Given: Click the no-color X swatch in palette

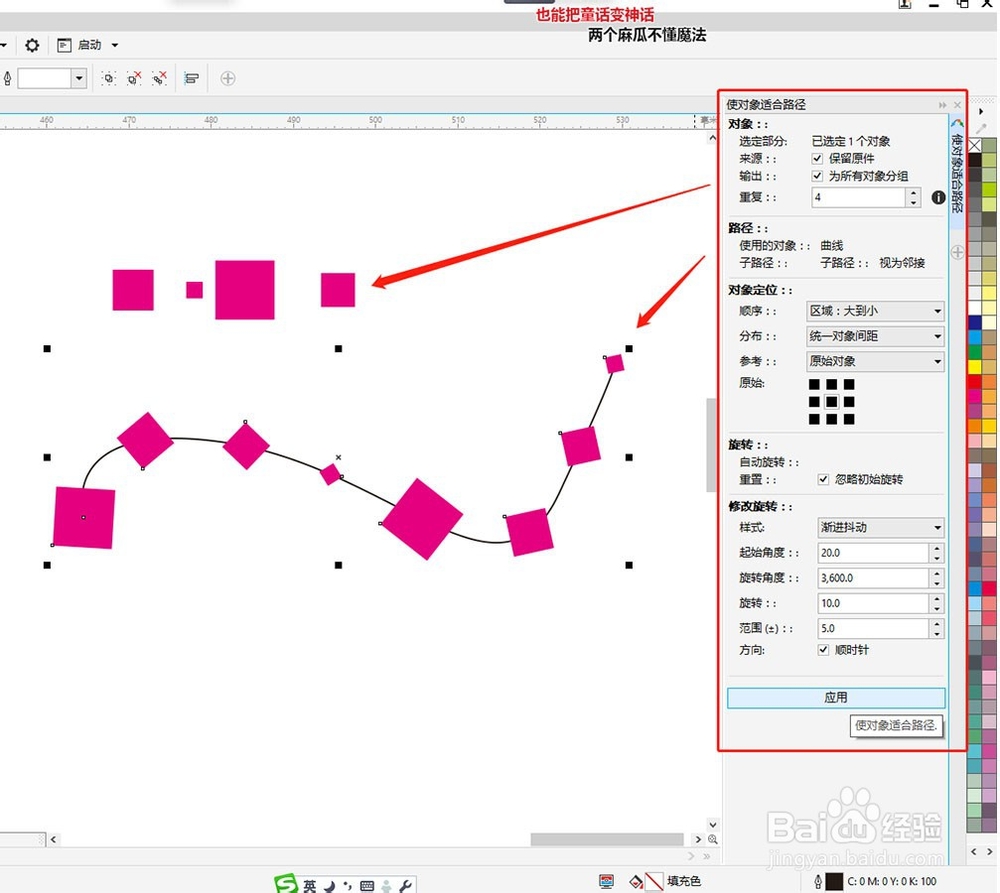Looking at the screenshot, I should [974, 145].
